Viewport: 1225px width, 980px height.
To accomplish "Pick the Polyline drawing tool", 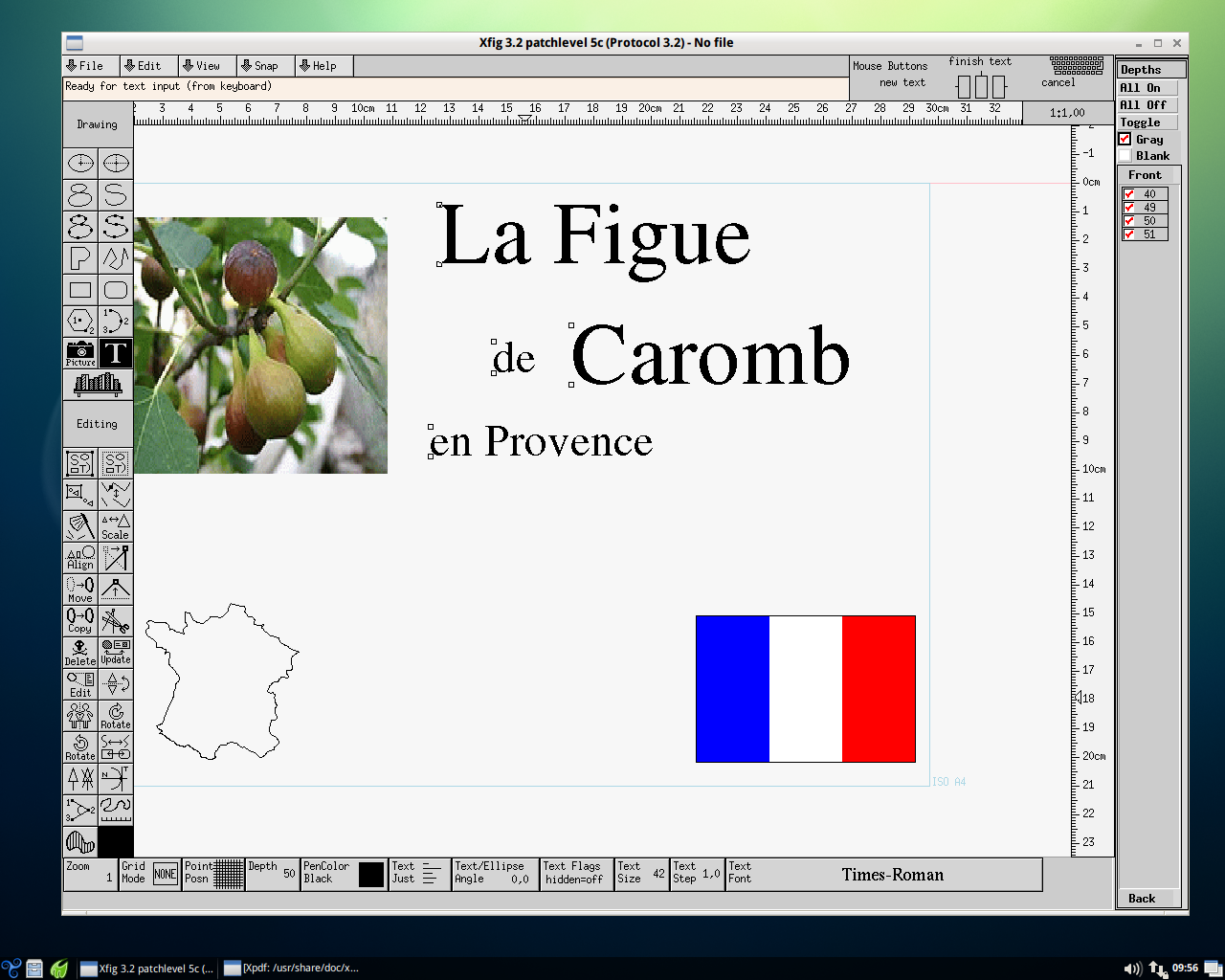I will tap(116, 258).
